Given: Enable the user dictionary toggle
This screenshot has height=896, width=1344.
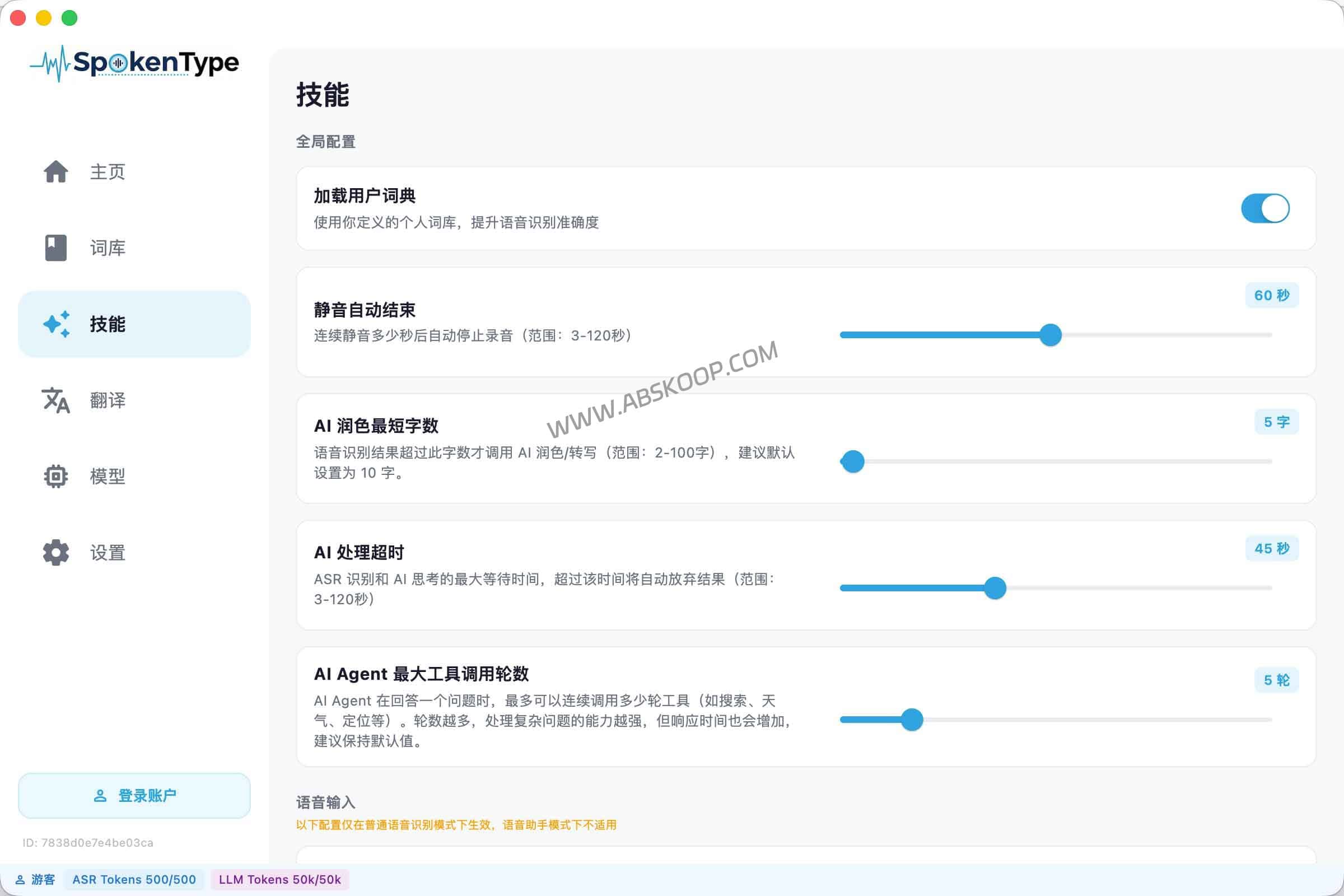Looking at the screenshot, I should point(1266,208).
